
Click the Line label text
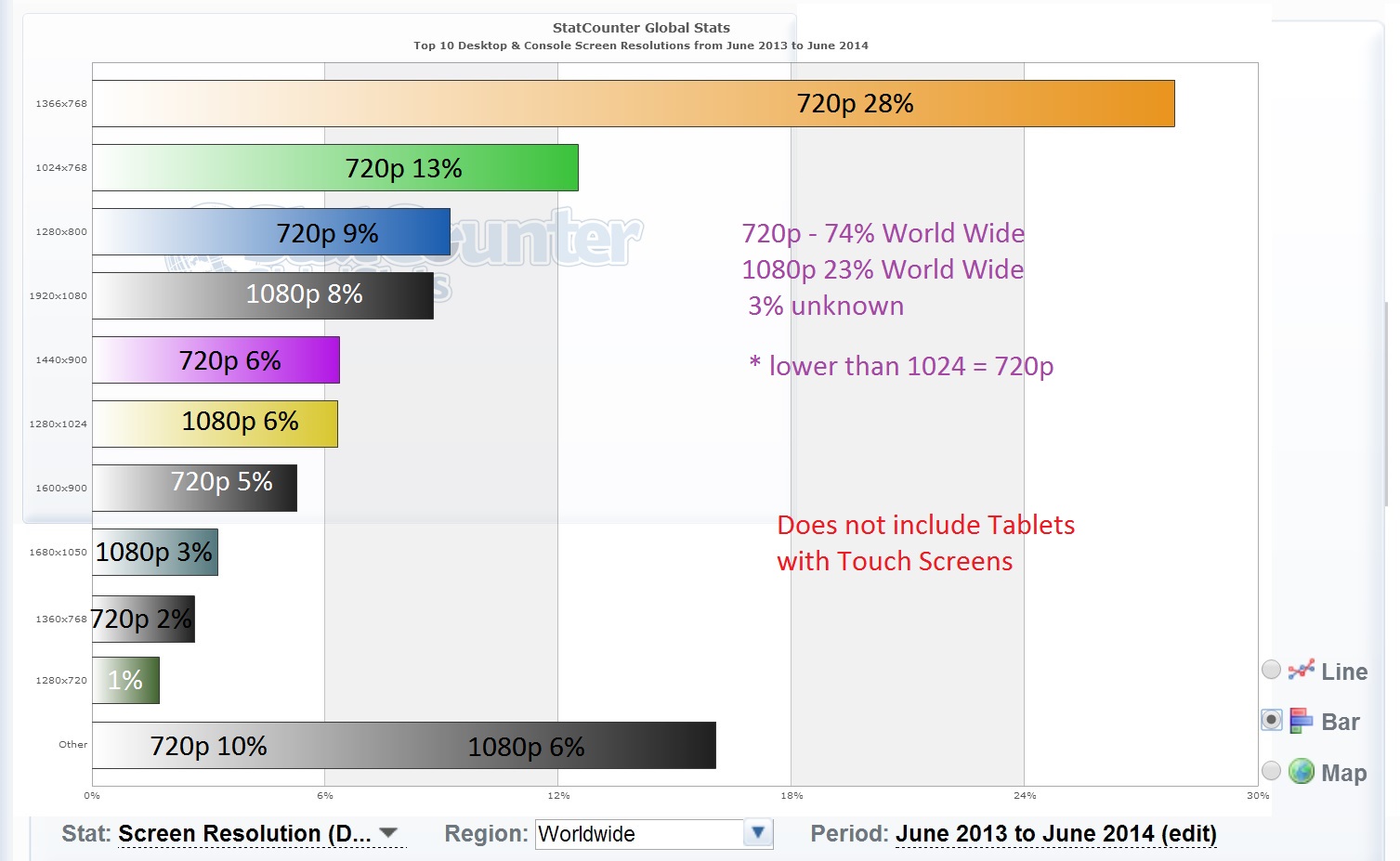pos(1344,672)
